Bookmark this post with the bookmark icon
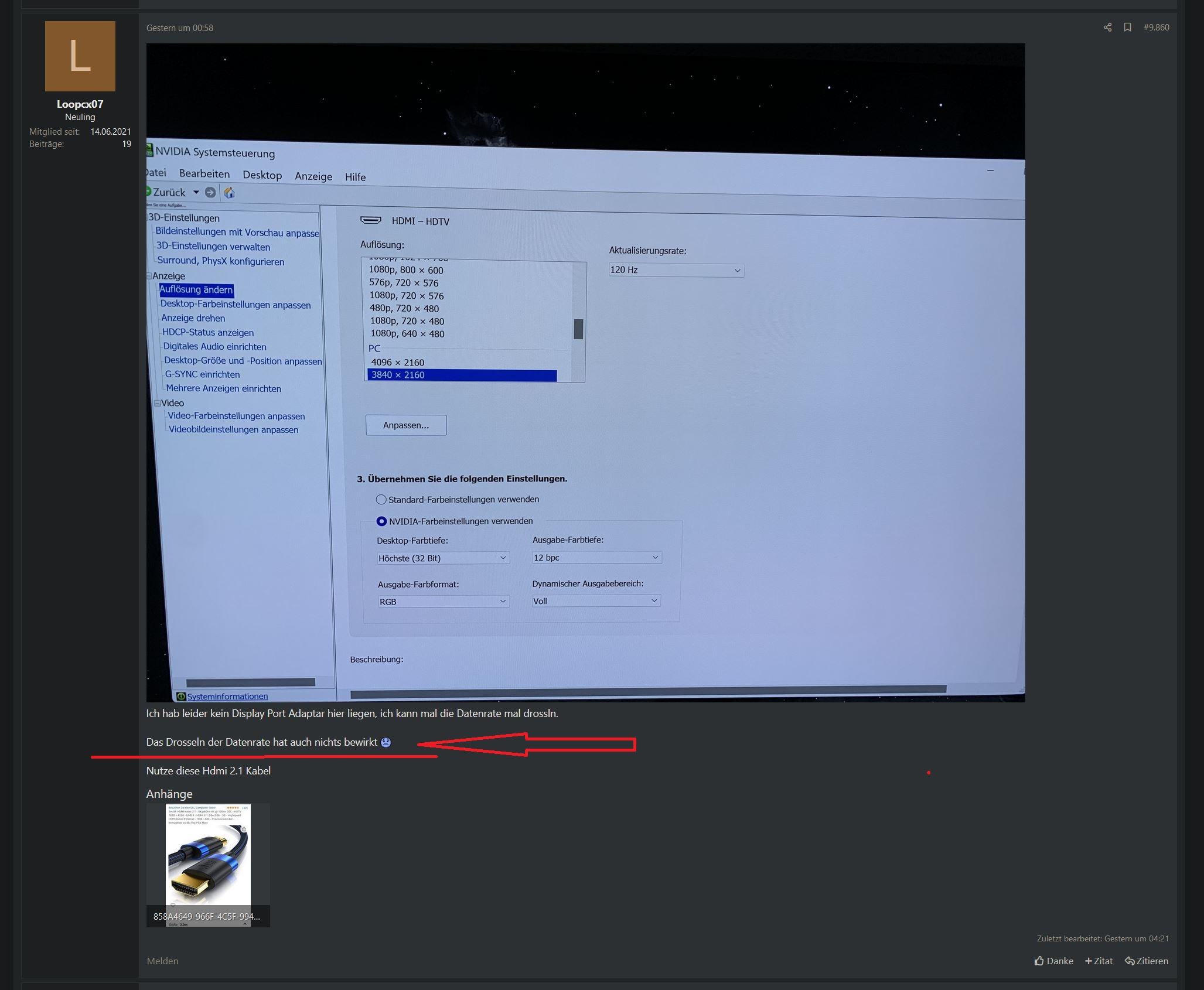1204x990 pixels. click(x=1127, y=28)
